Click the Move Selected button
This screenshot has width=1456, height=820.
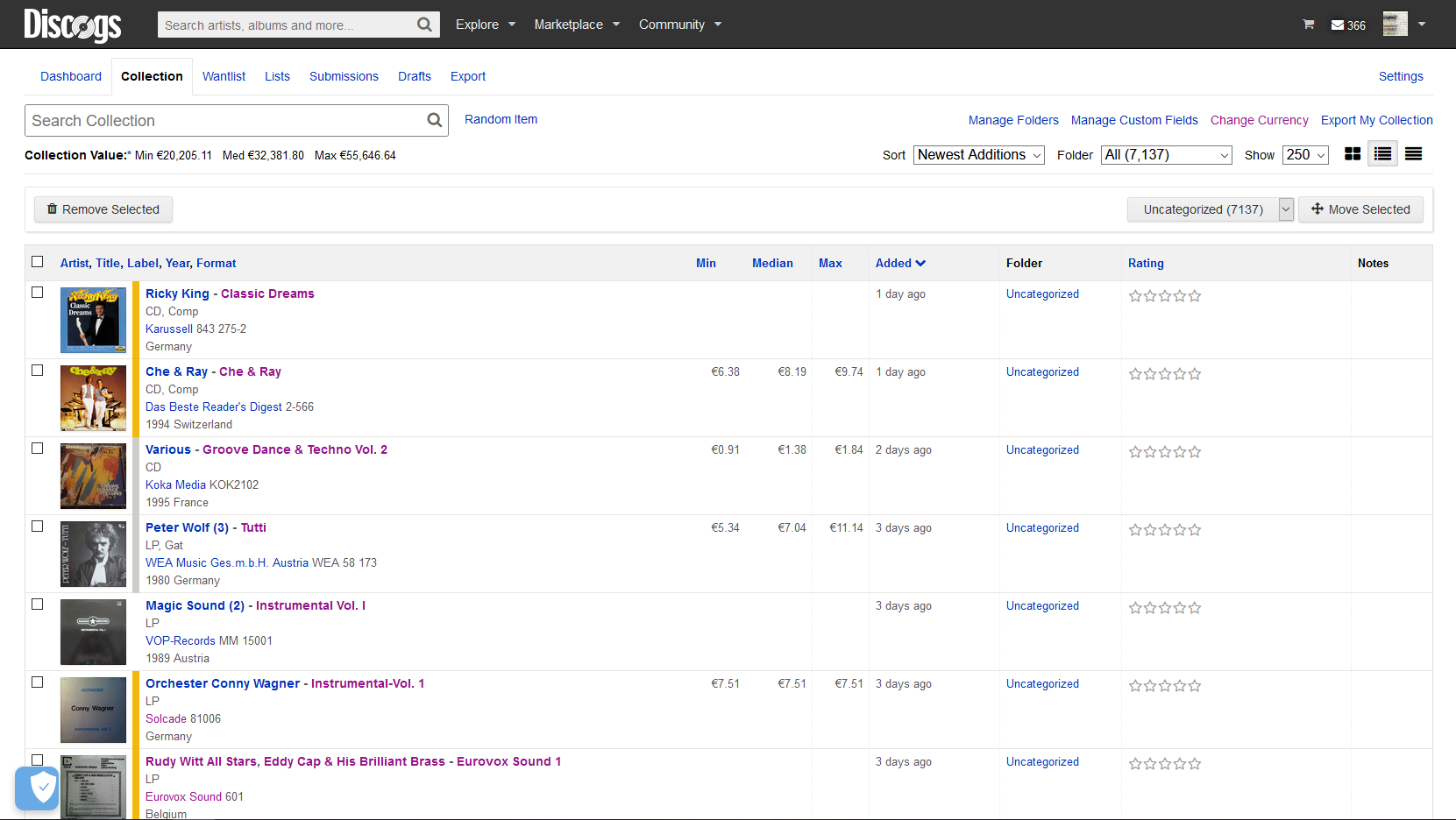1360,209
